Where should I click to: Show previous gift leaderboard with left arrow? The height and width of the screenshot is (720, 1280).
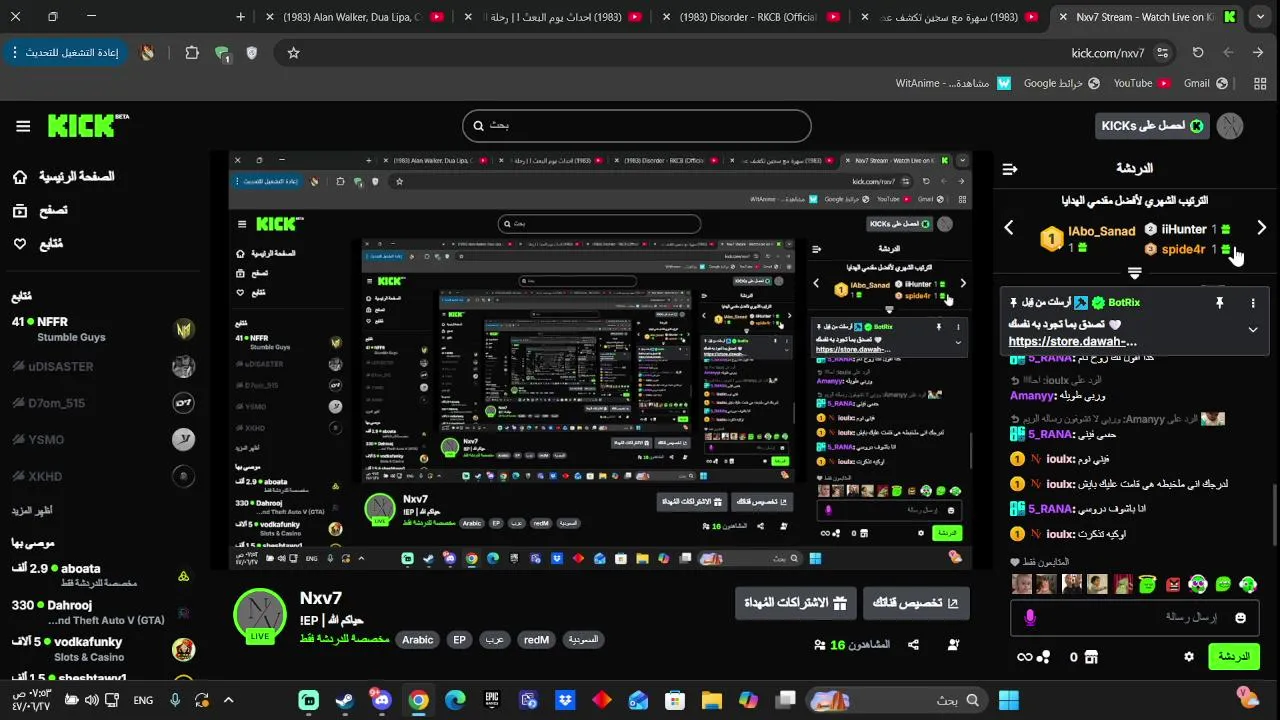[1009, 228]
